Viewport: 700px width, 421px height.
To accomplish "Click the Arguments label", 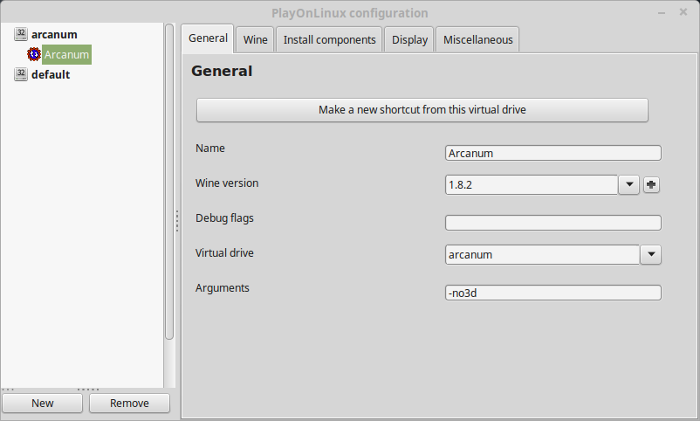I will point(222,288).
